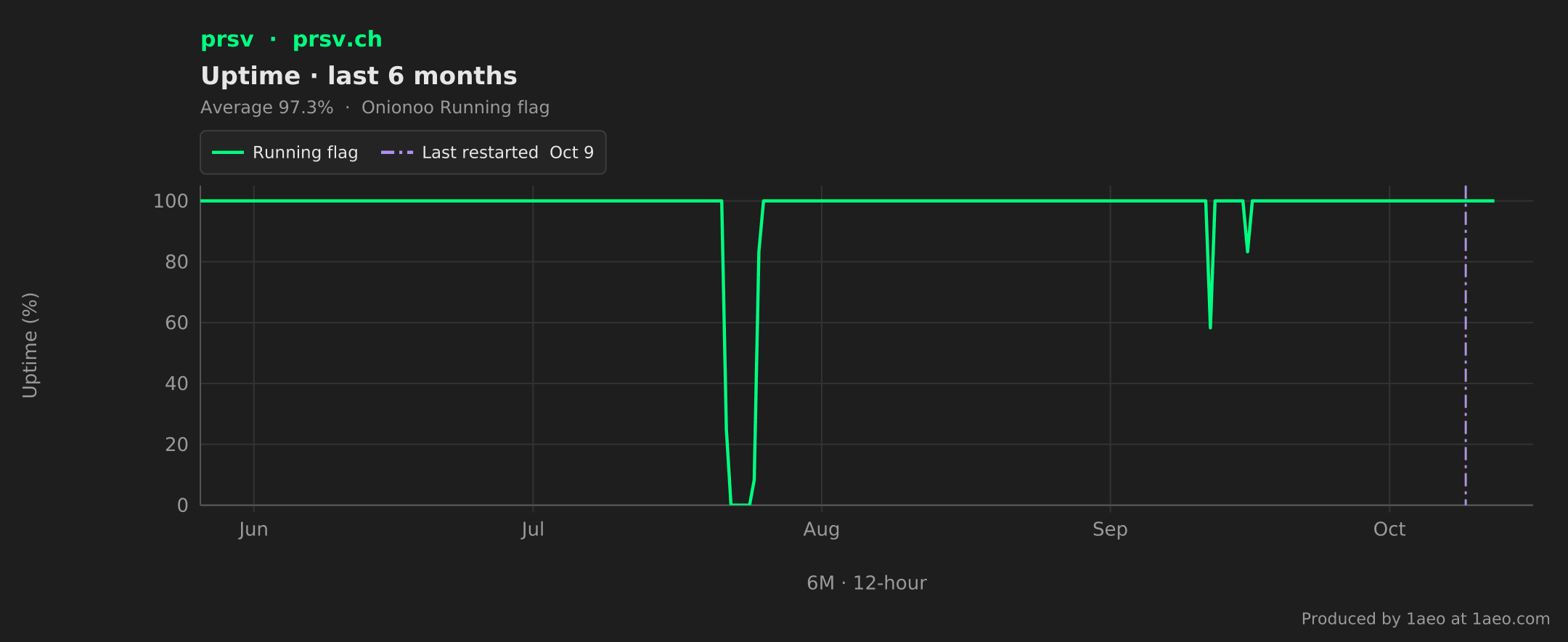Select the "Last restarted Oct 9" legend label
1568x642 pixels.
tap(507, 153)
